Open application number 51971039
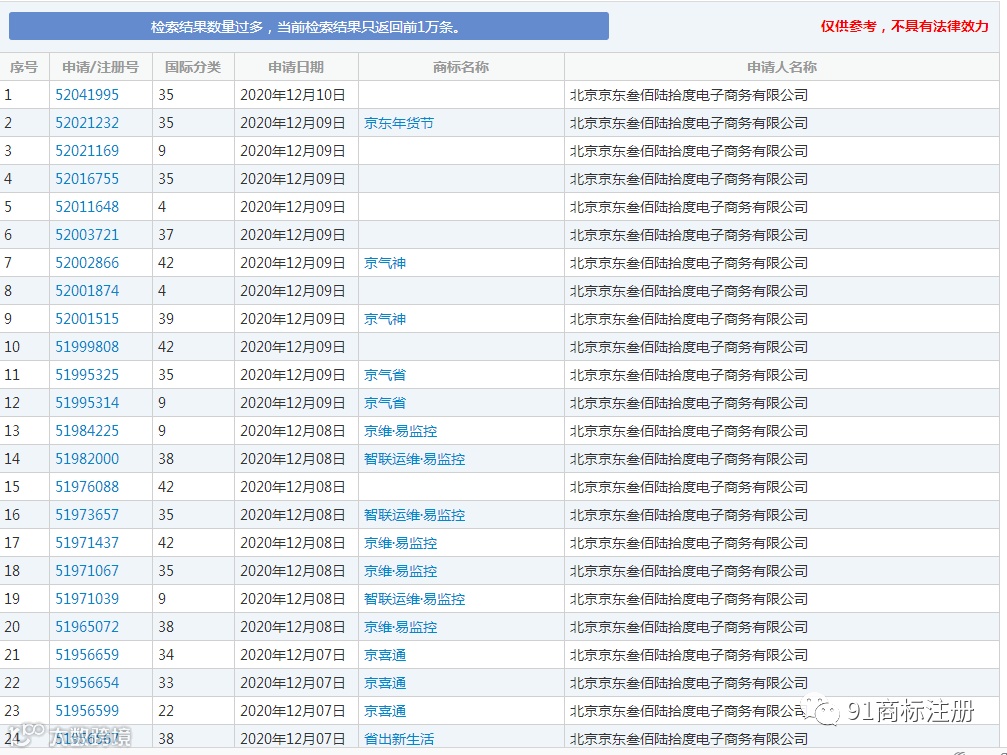This screenshot has width=1007, height=755. coord(87,599)
